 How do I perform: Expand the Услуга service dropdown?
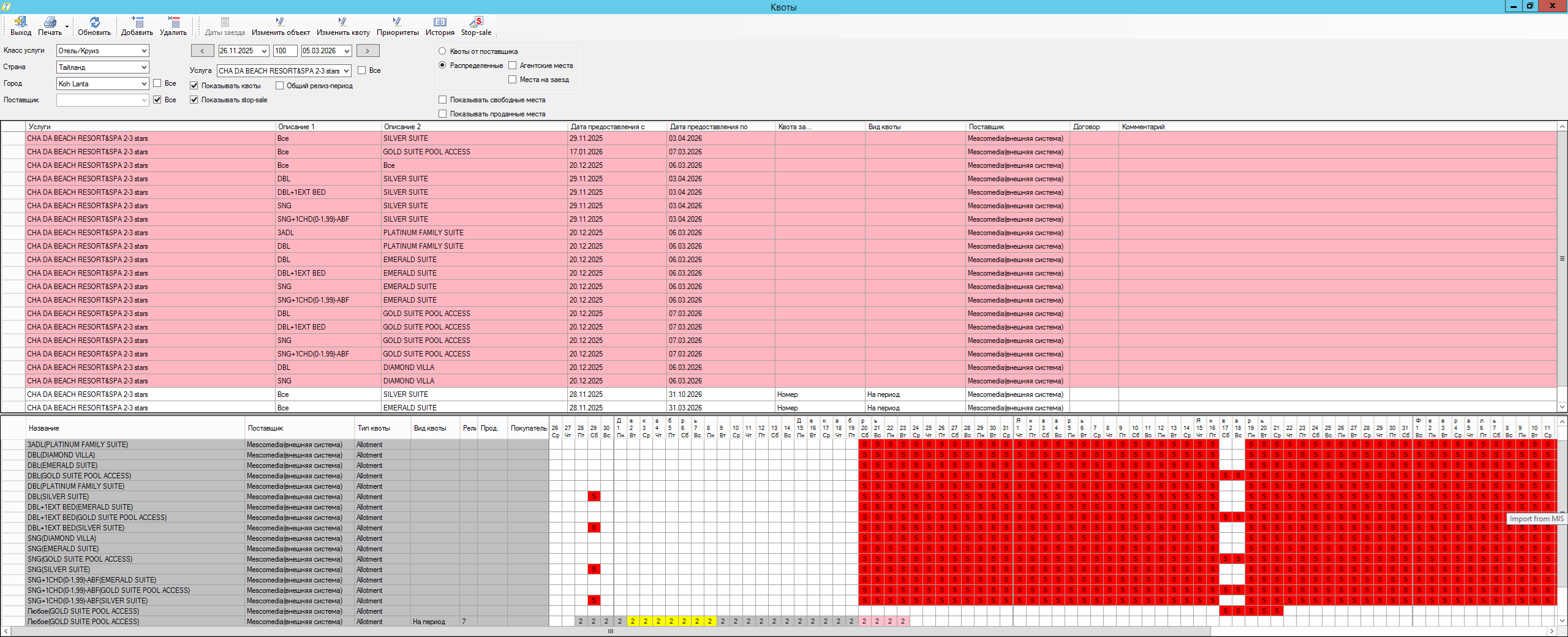[x=346, y=71]
